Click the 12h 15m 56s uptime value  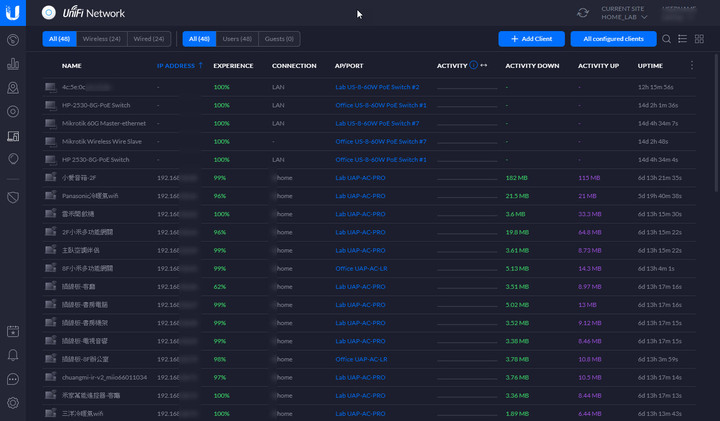656,87
